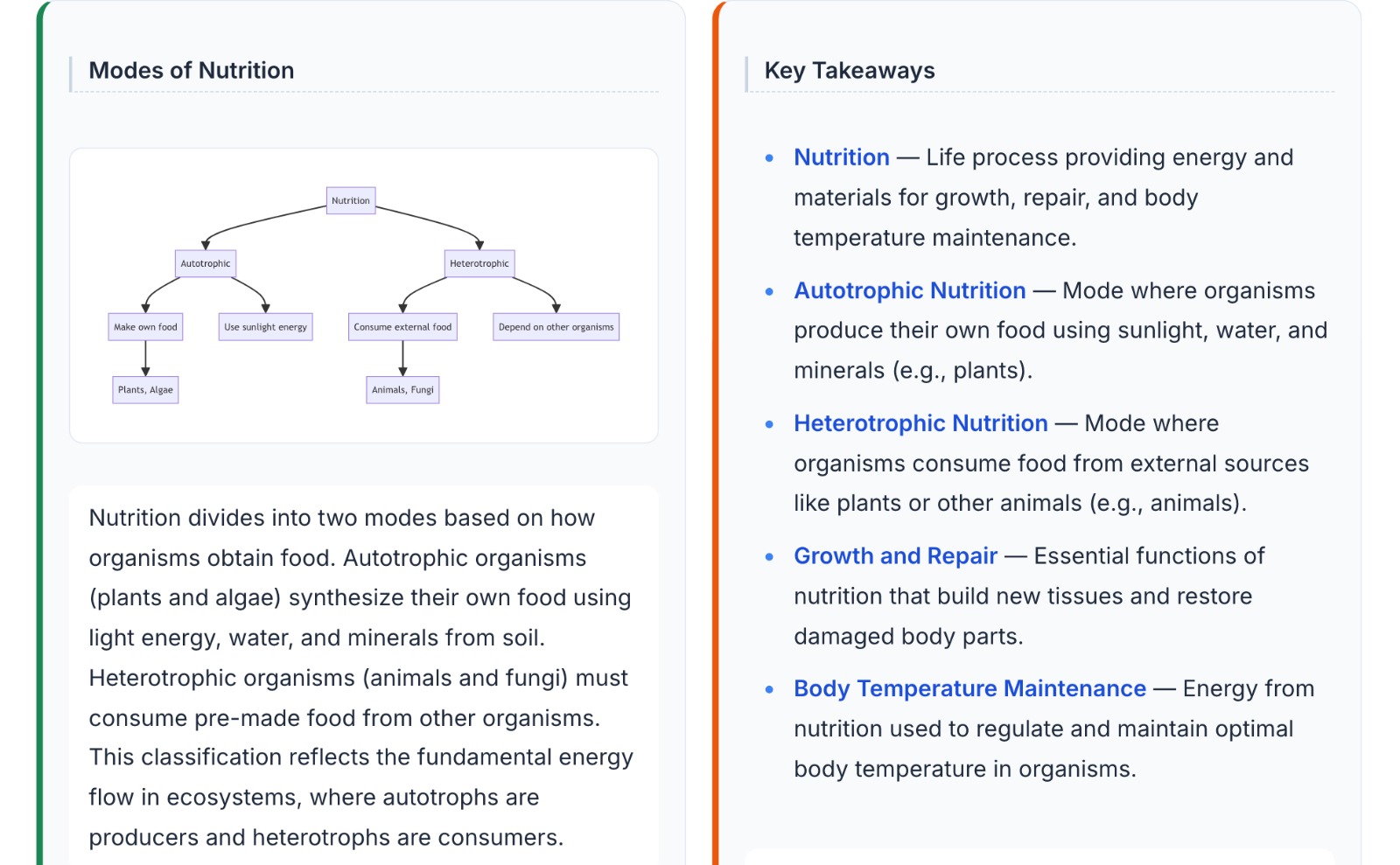Click the Consume external food box

point(402,327)
